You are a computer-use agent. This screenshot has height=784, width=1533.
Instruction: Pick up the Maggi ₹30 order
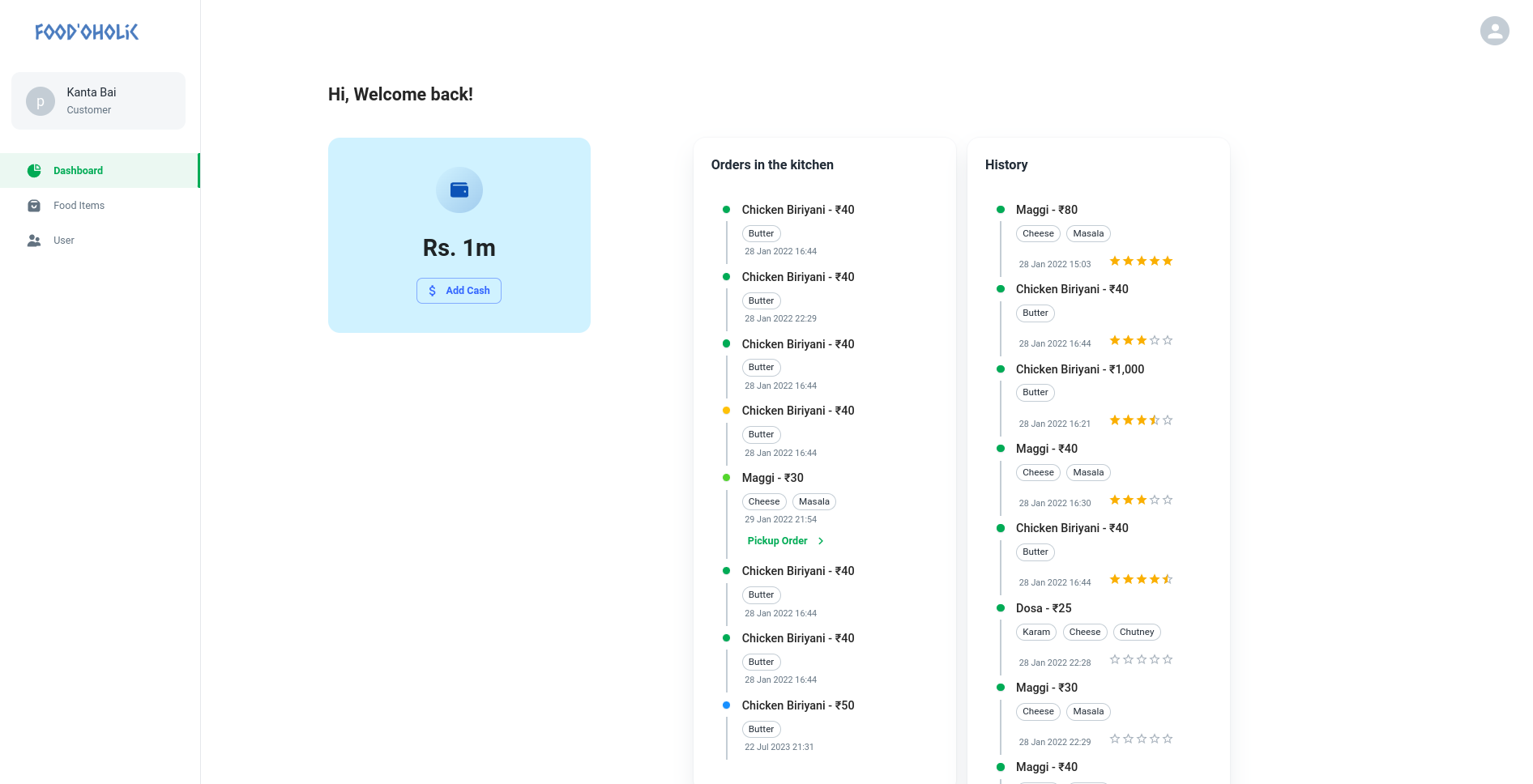785,541
